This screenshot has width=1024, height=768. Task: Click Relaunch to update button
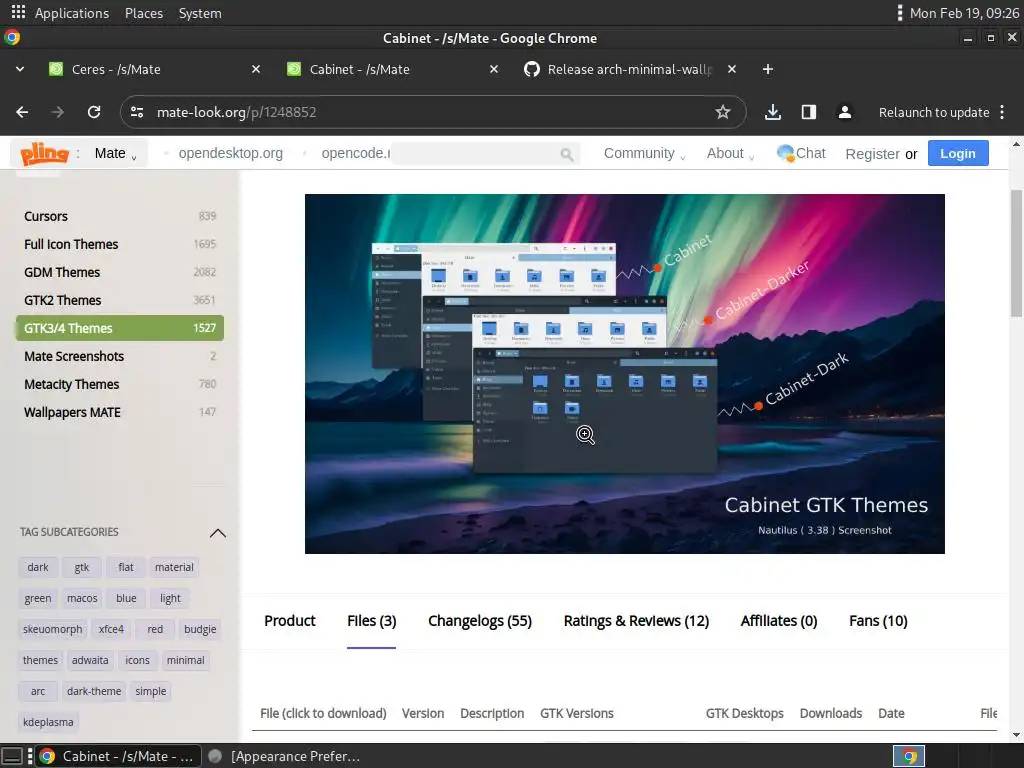tap(934, 112)
